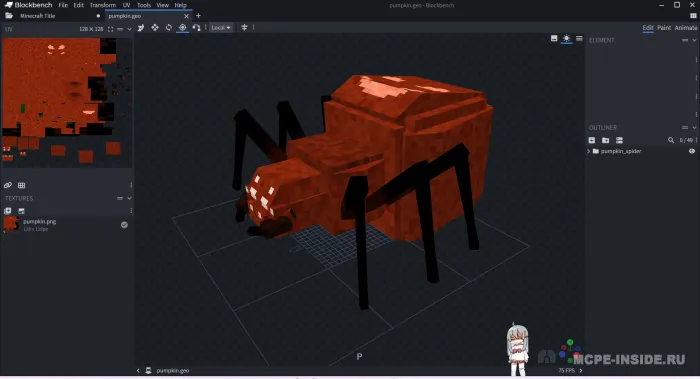Viewport: 700px width, 379px height.
Task: Toggle pumpkin.png saved checkmark
Action: pyautogui.click(x=124, y=225)
